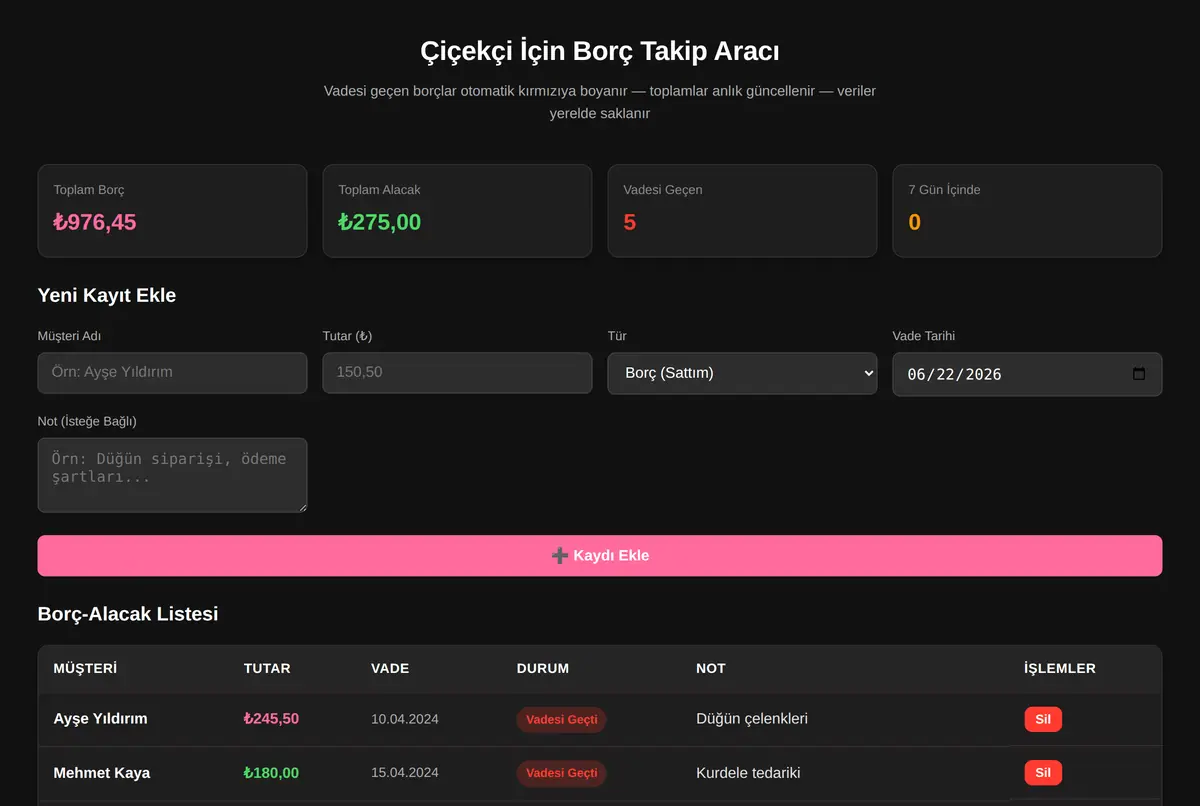Click the Borç-Alacak Listesi heading

tap(128, 614)
